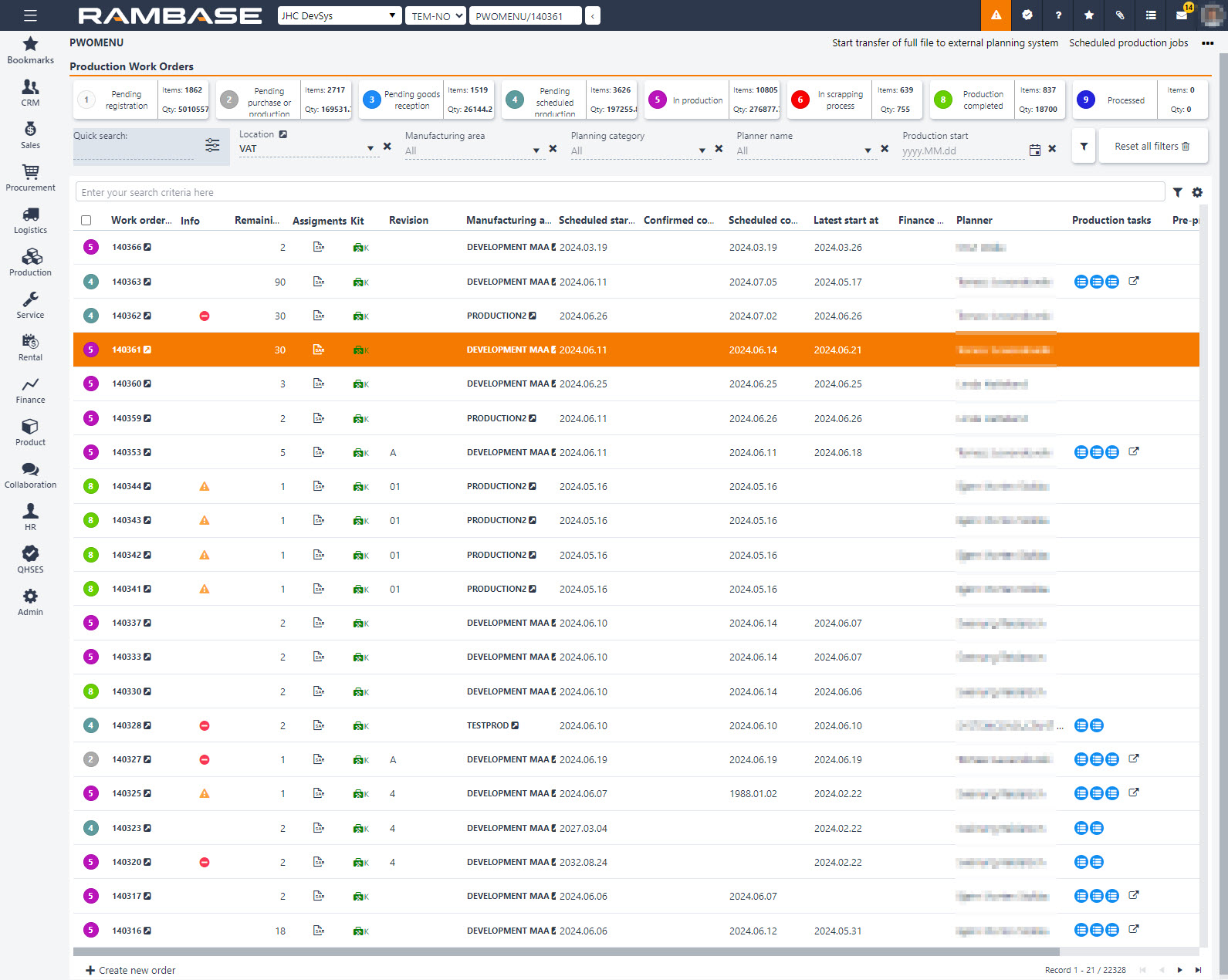This screenshot has width=1228, height=980.
Task: Click the alert warning icon in the top bar
Action: click(x=996, y=15)
